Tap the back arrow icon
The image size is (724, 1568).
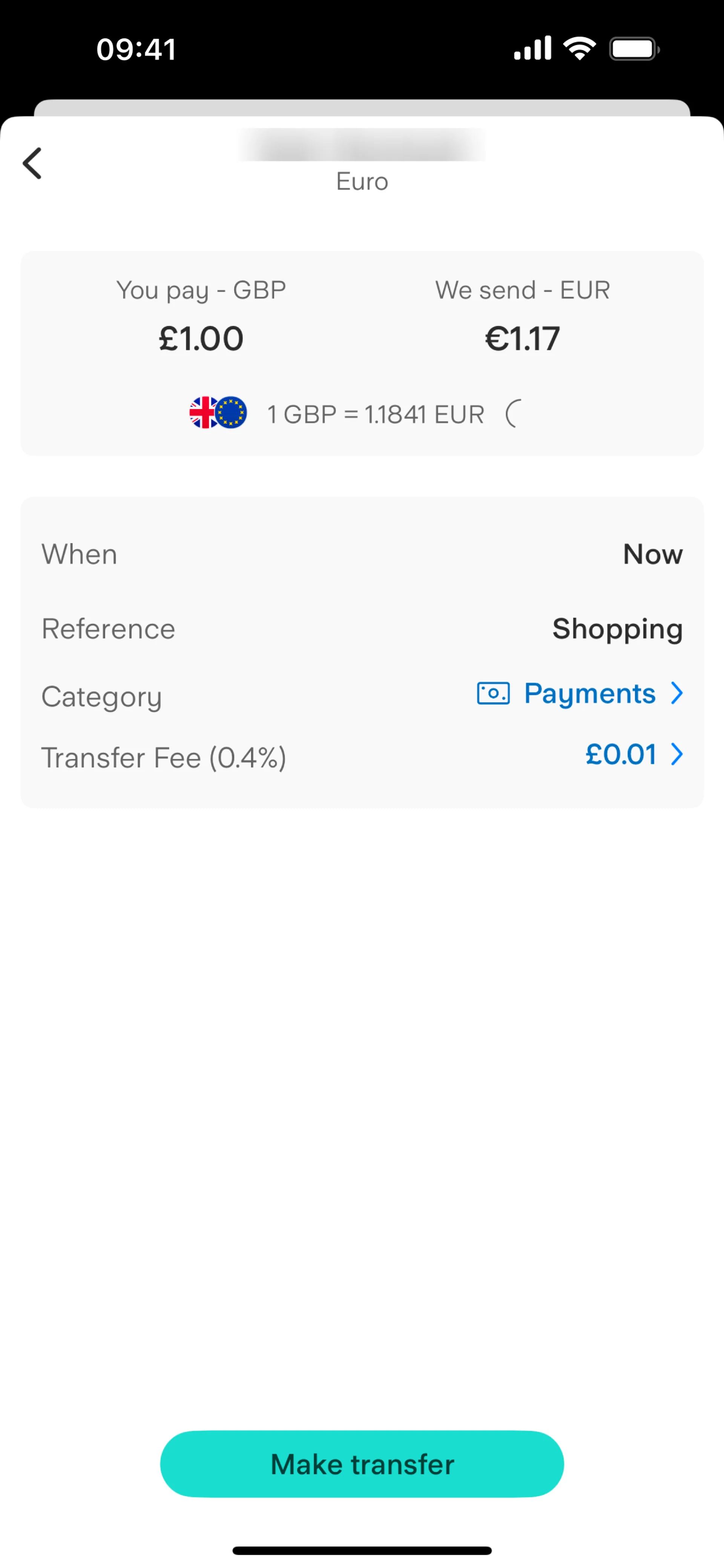(32, 163)
